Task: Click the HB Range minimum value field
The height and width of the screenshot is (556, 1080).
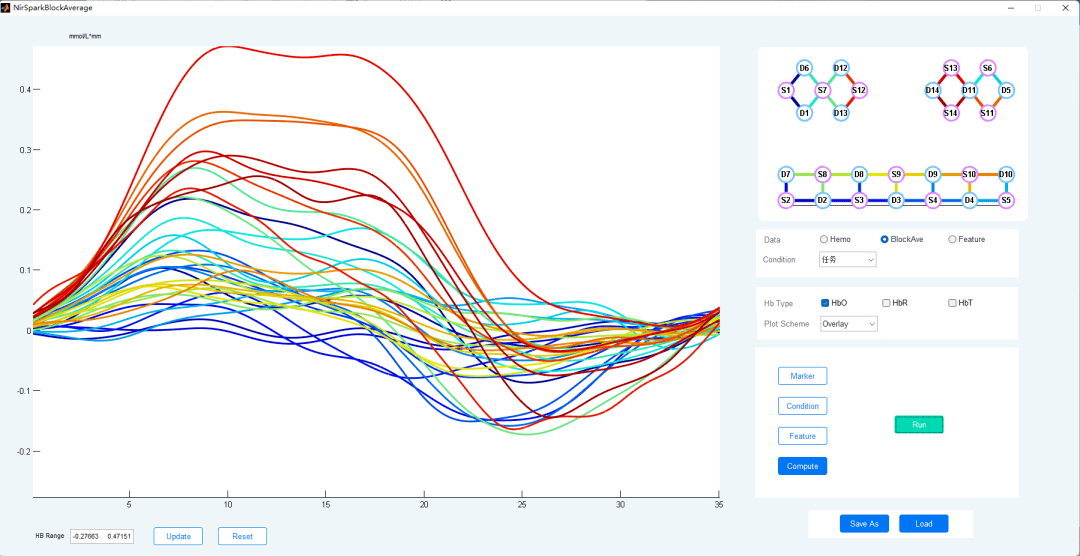Action: (87, 536)
